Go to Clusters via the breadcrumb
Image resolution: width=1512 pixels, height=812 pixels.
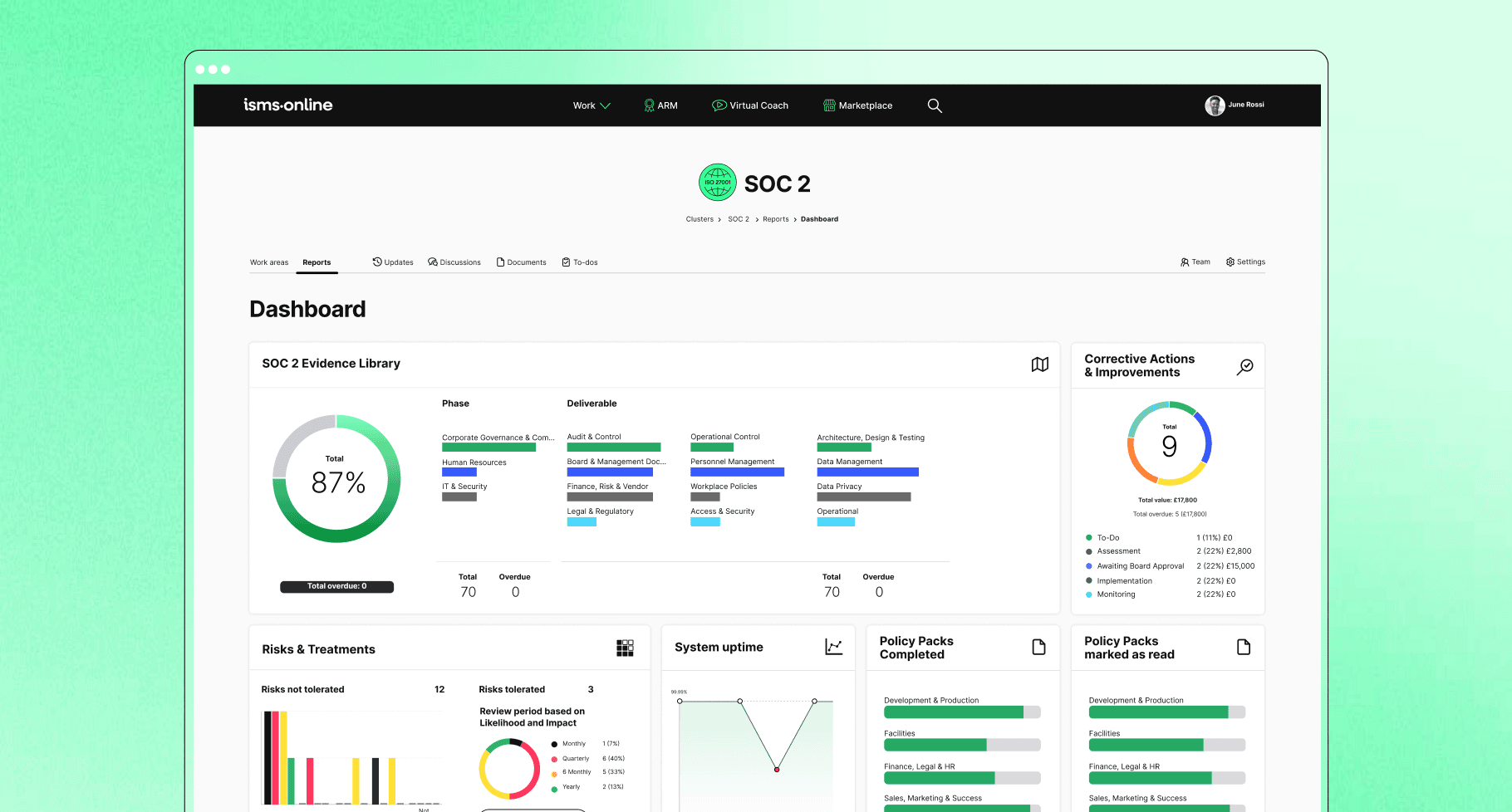[700, 218]
